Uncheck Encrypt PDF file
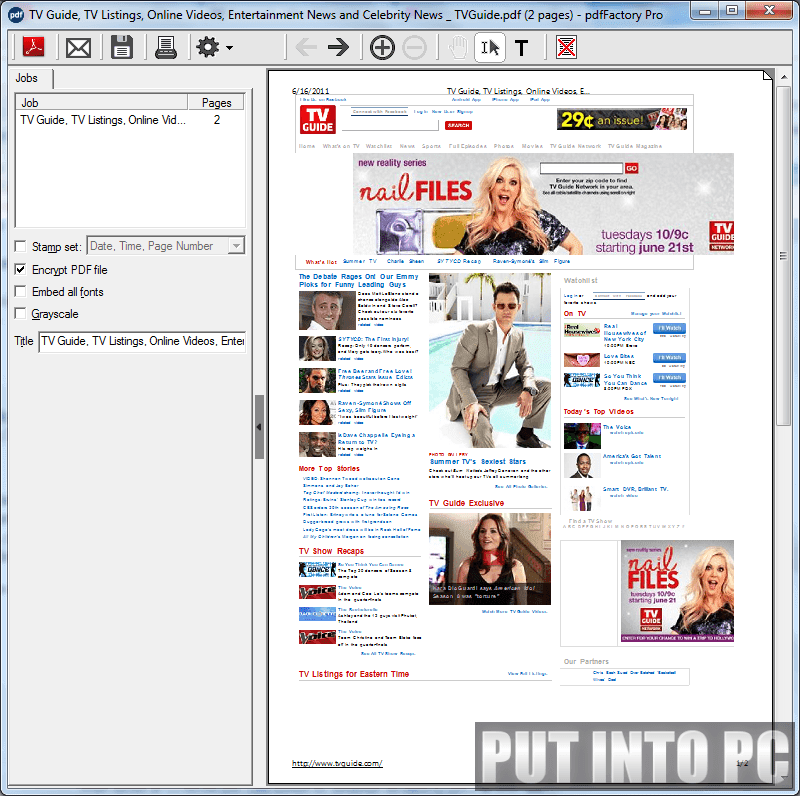800x796 pixels. click(x=20, y=269)
